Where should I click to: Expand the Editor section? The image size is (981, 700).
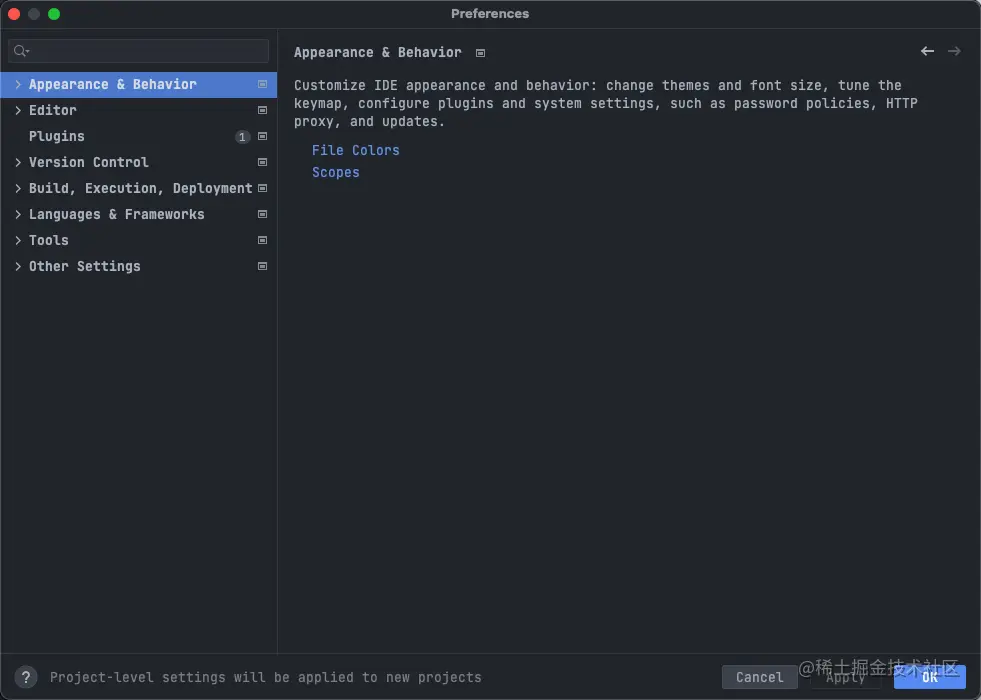[17, 110]
